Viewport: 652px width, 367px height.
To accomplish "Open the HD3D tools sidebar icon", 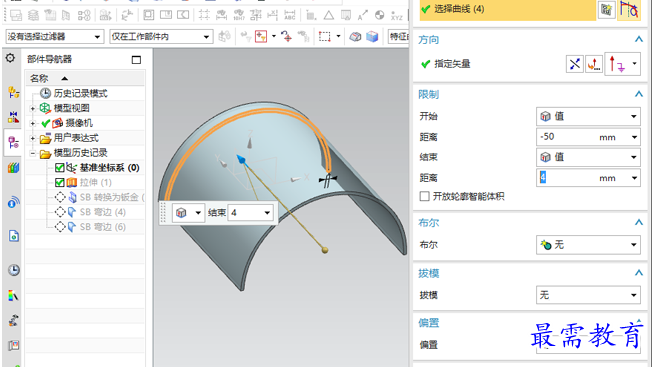I will point(13,202).
